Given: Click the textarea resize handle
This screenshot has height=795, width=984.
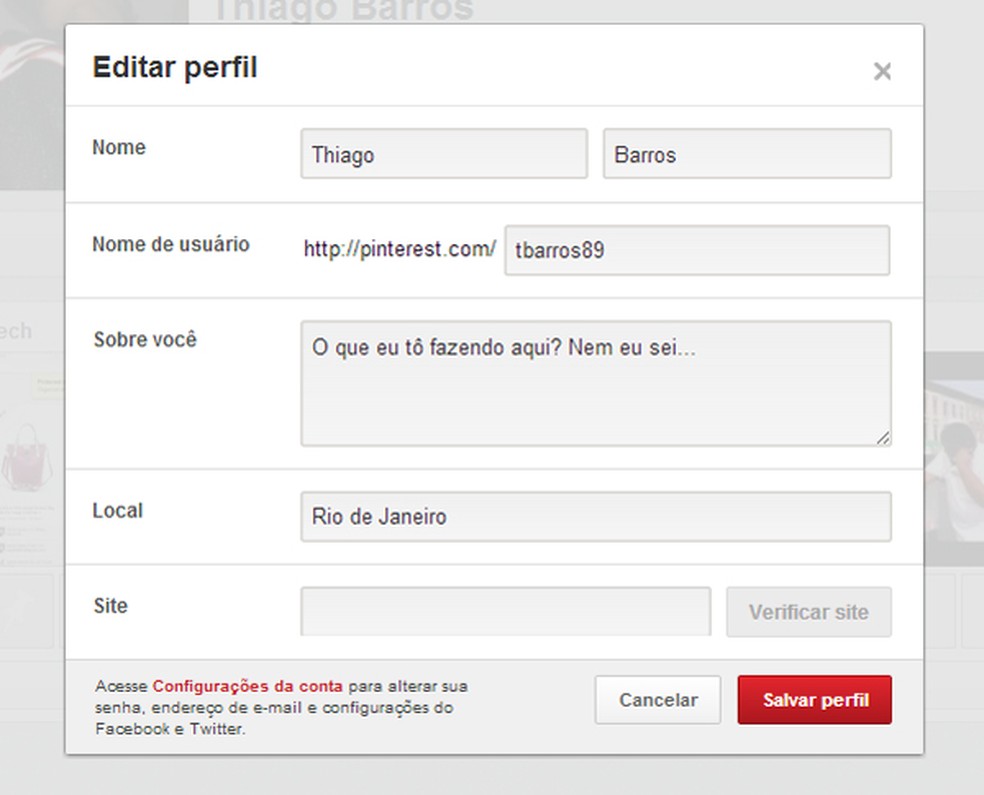Looking at the screenshot, I should click(x=884, y=438).
